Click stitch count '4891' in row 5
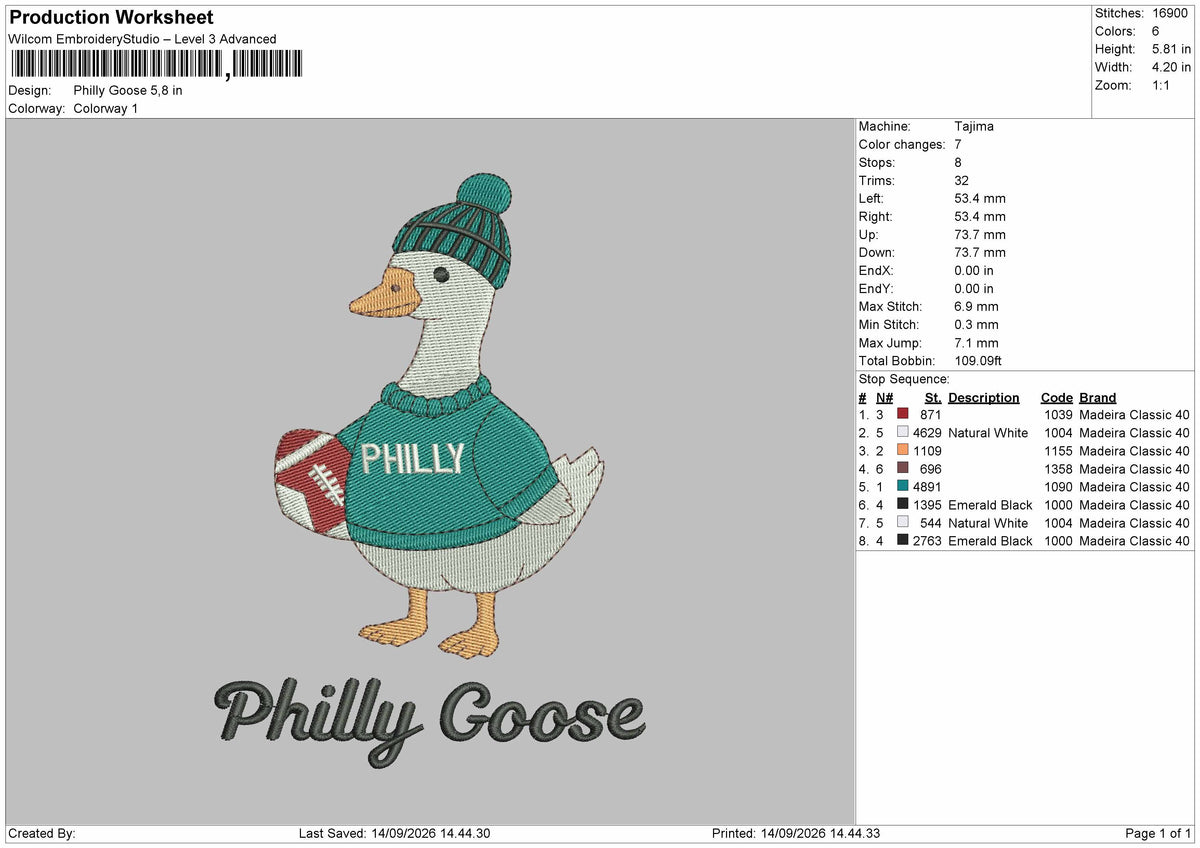Image resolution: width=1200 pixels, height=848 pixels. tap(927, 487)
